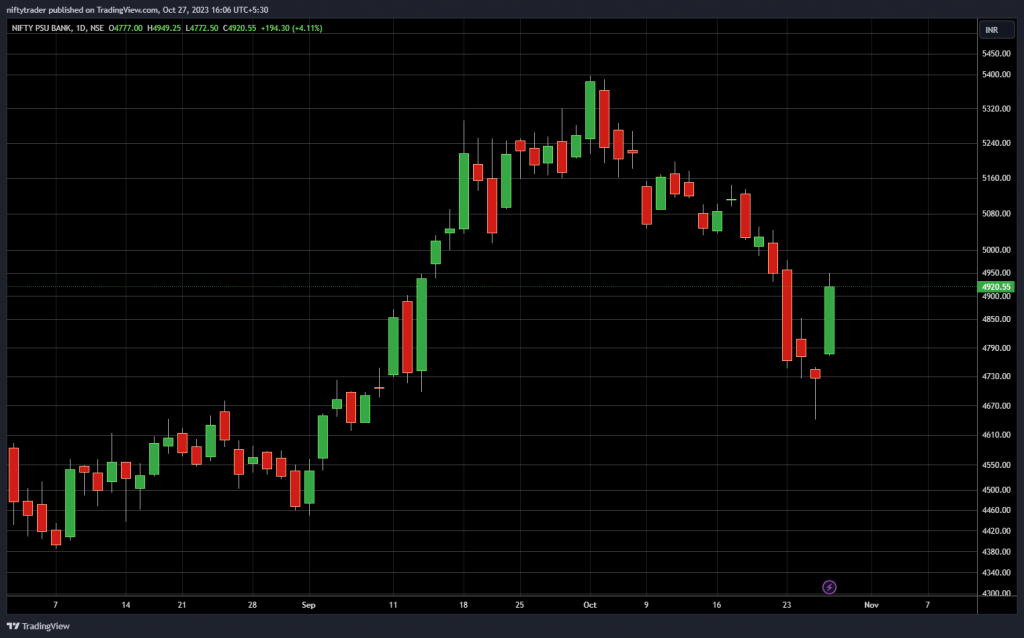
Task: Click the 4950.00 price axis label
Action: click(996, 273)
